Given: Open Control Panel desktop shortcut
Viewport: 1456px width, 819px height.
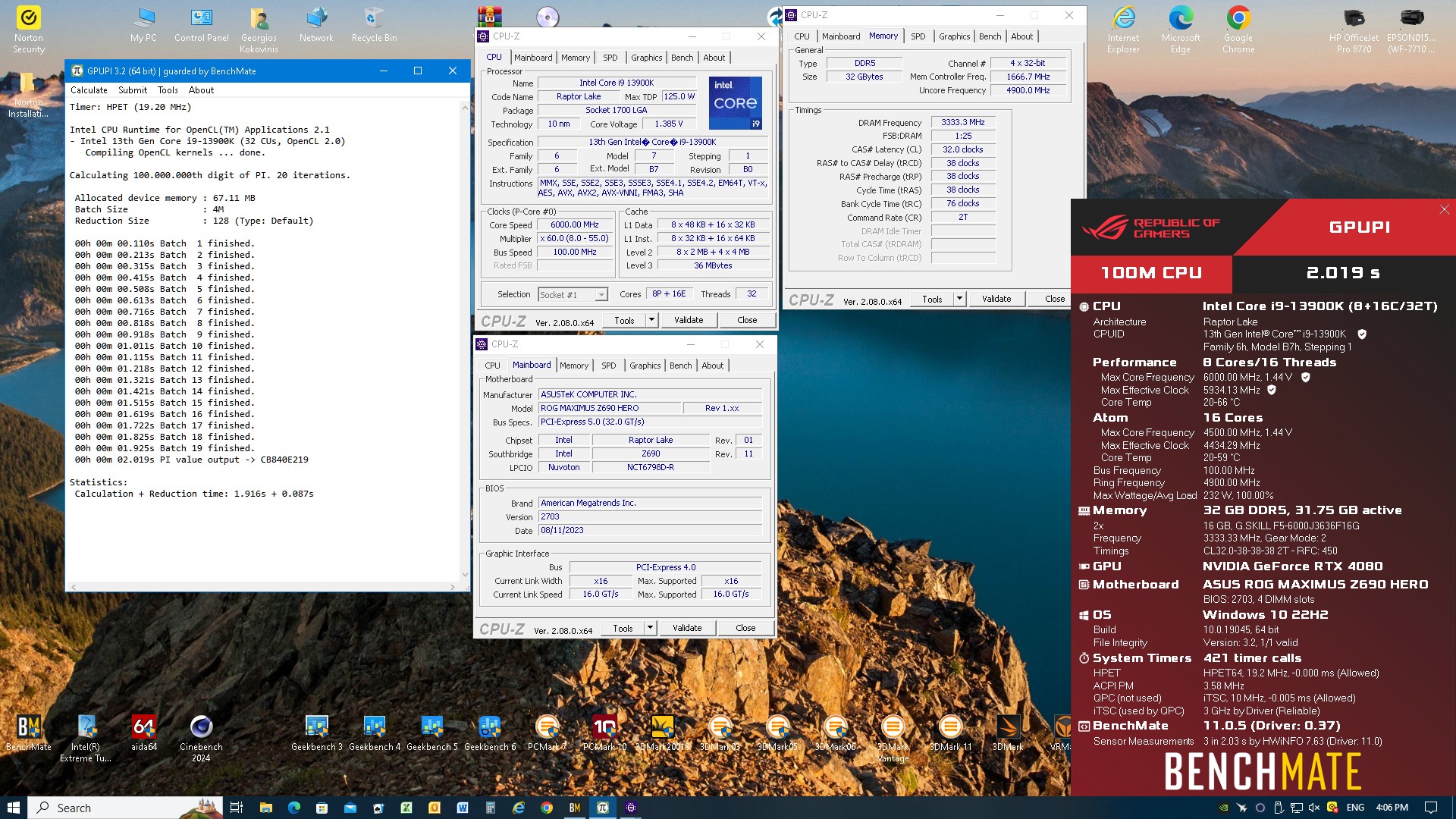Looking at the screenshot, I should [x=201, y=25].
